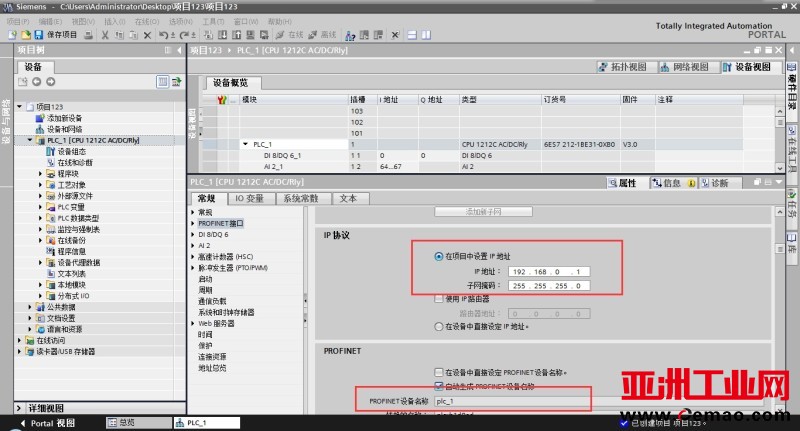
Task: Click the Cut scissors icon
Action: point(105,35)
